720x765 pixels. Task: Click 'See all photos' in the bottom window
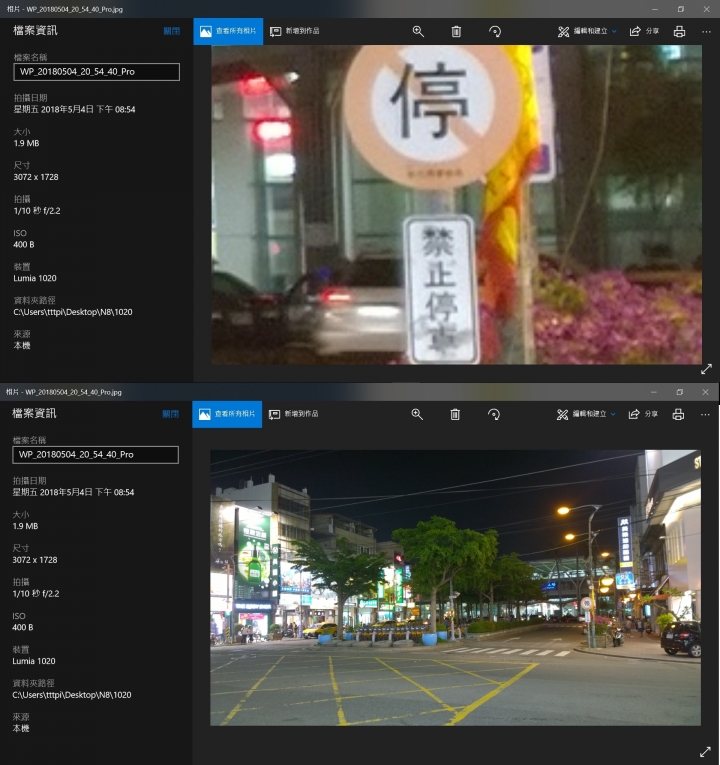(227, 414)
